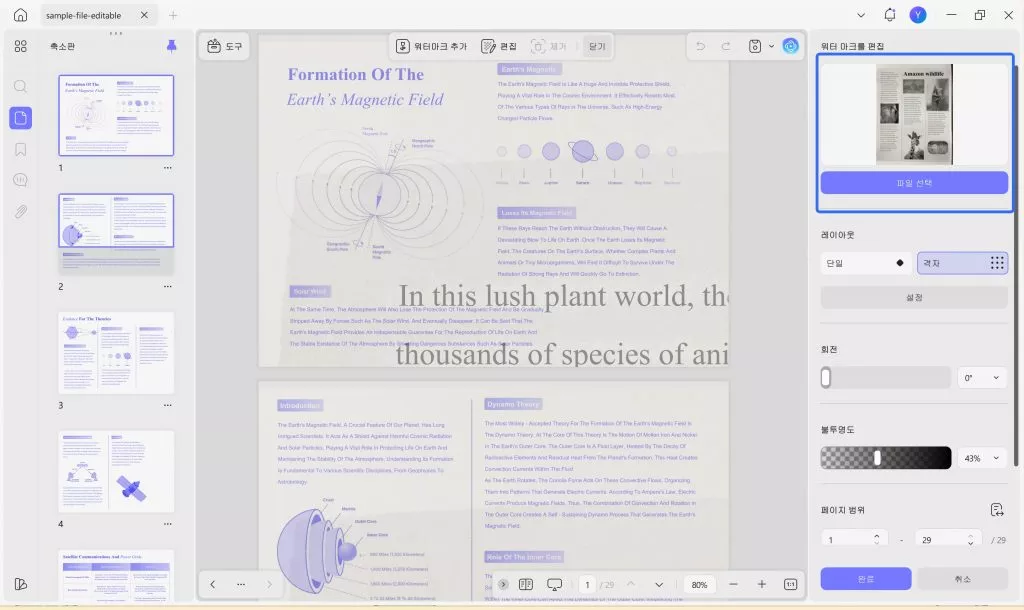
Task: Open the notifications bell
Action: 889,15
